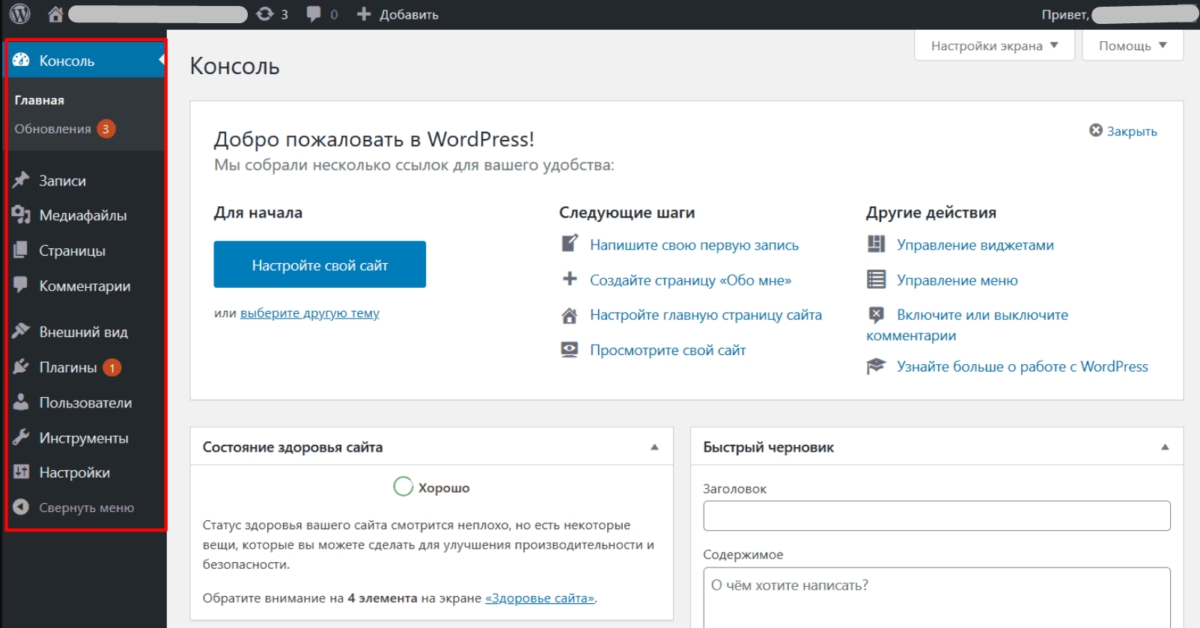Image resolution: width=1200 pixels, height=628 pixels.
Task: Click the Консоль dashboard gauge icon
Action: tap(21, 61)
